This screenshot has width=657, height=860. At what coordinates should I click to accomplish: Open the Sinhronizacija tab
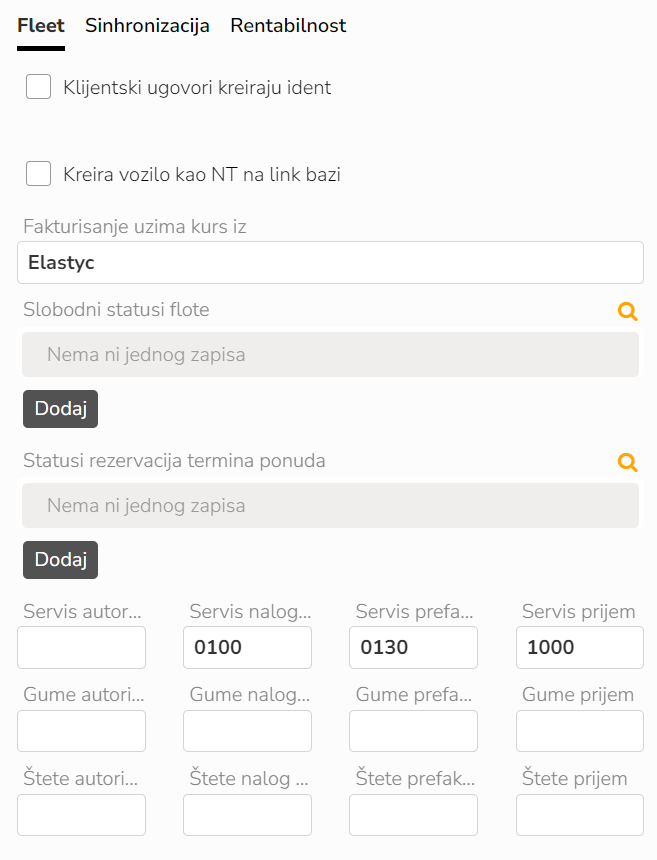pos(147,26)
